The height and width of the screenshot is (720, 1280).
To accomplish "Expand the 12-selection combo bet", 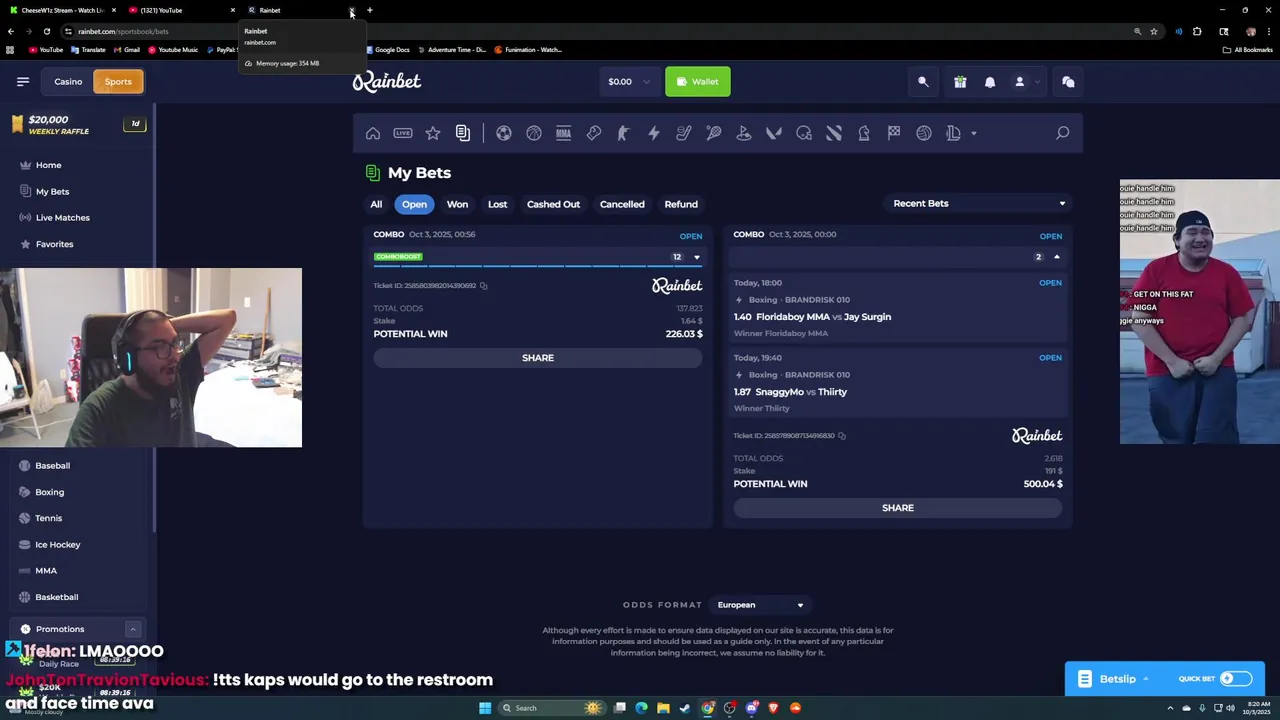I will tap(697, 257).
